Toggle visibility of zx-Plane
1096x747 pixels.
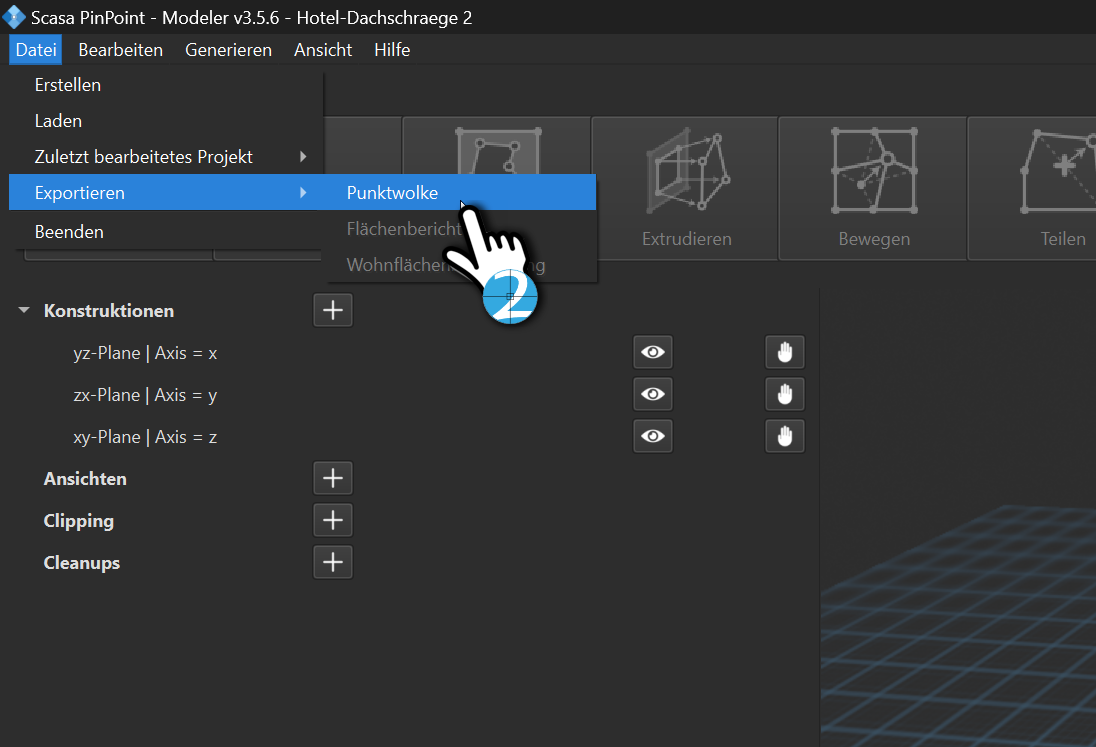click(x=653, y=394)
